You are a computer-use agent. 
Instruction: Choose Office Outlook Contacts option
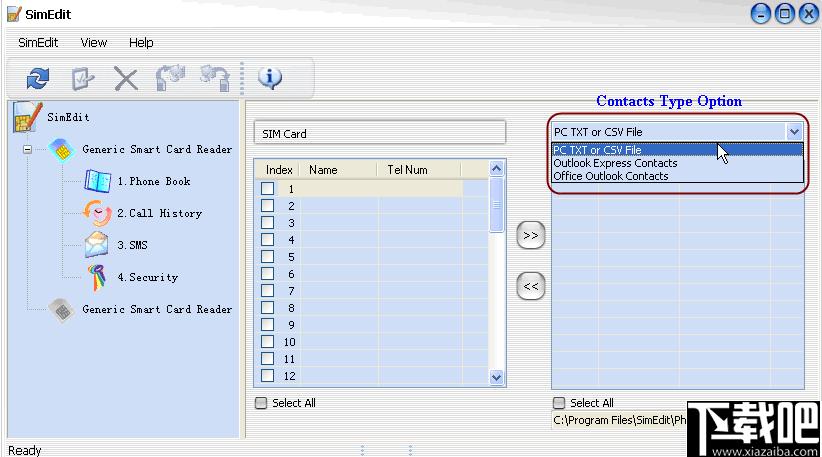click(x=611, y=176)
